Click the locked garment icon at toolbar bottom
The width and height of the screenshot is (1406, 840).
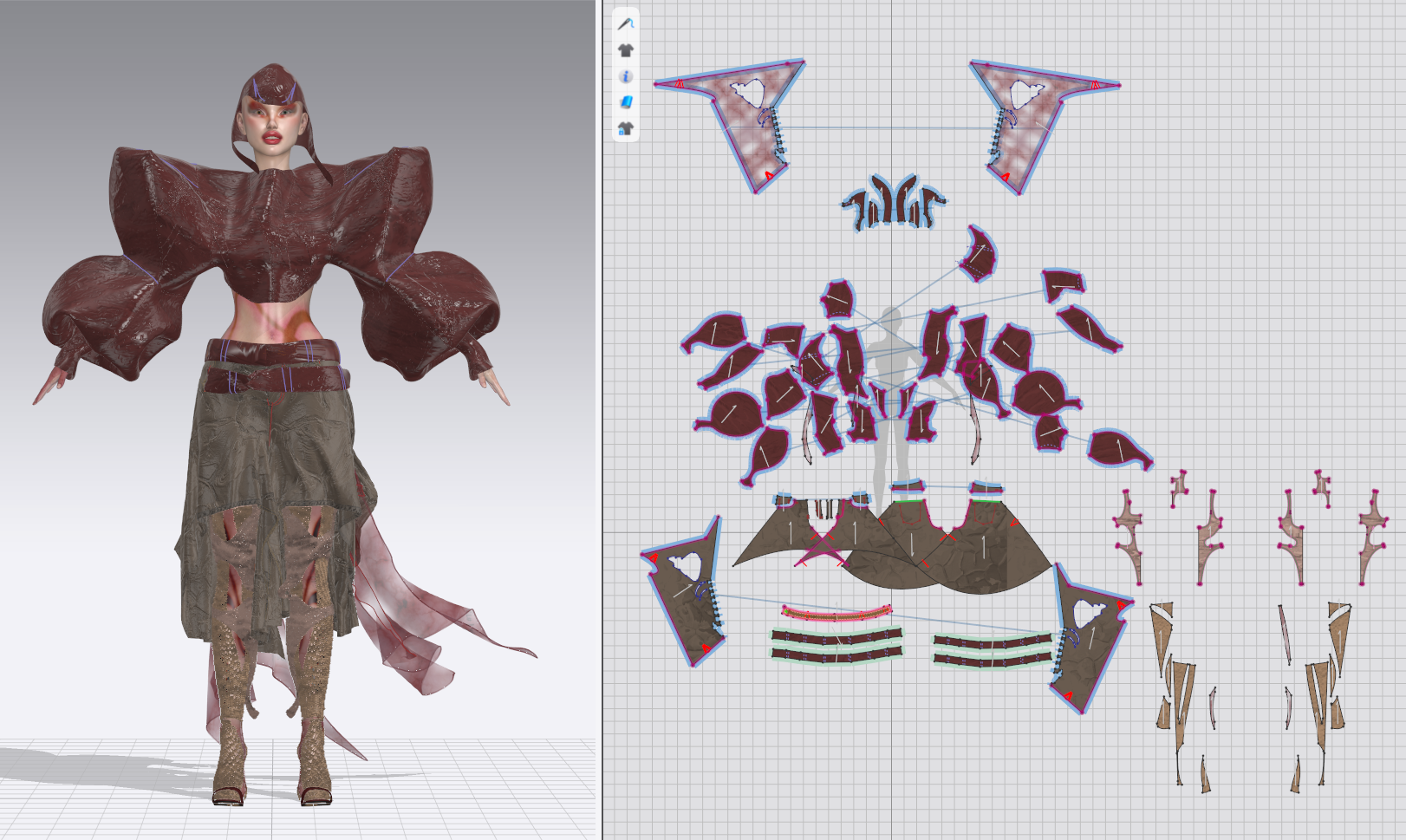[626, 128]
